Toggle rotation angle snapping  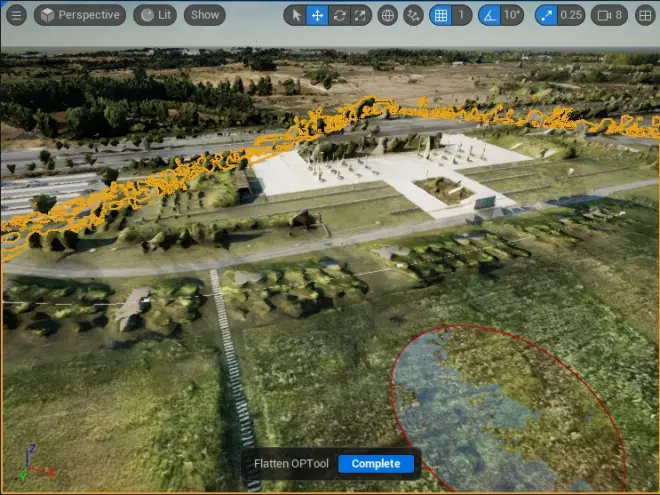(x=489, y=16)
